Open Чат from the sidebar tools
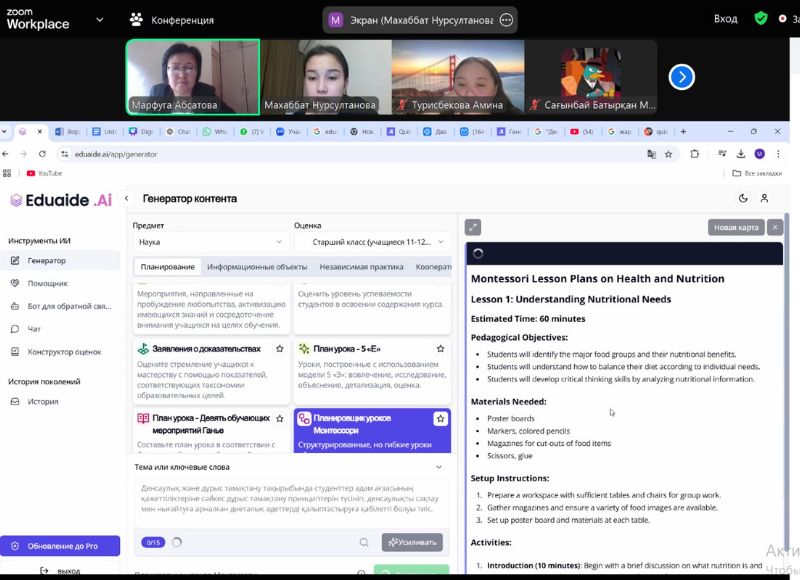Screen dimensions: 800x580 34,329
